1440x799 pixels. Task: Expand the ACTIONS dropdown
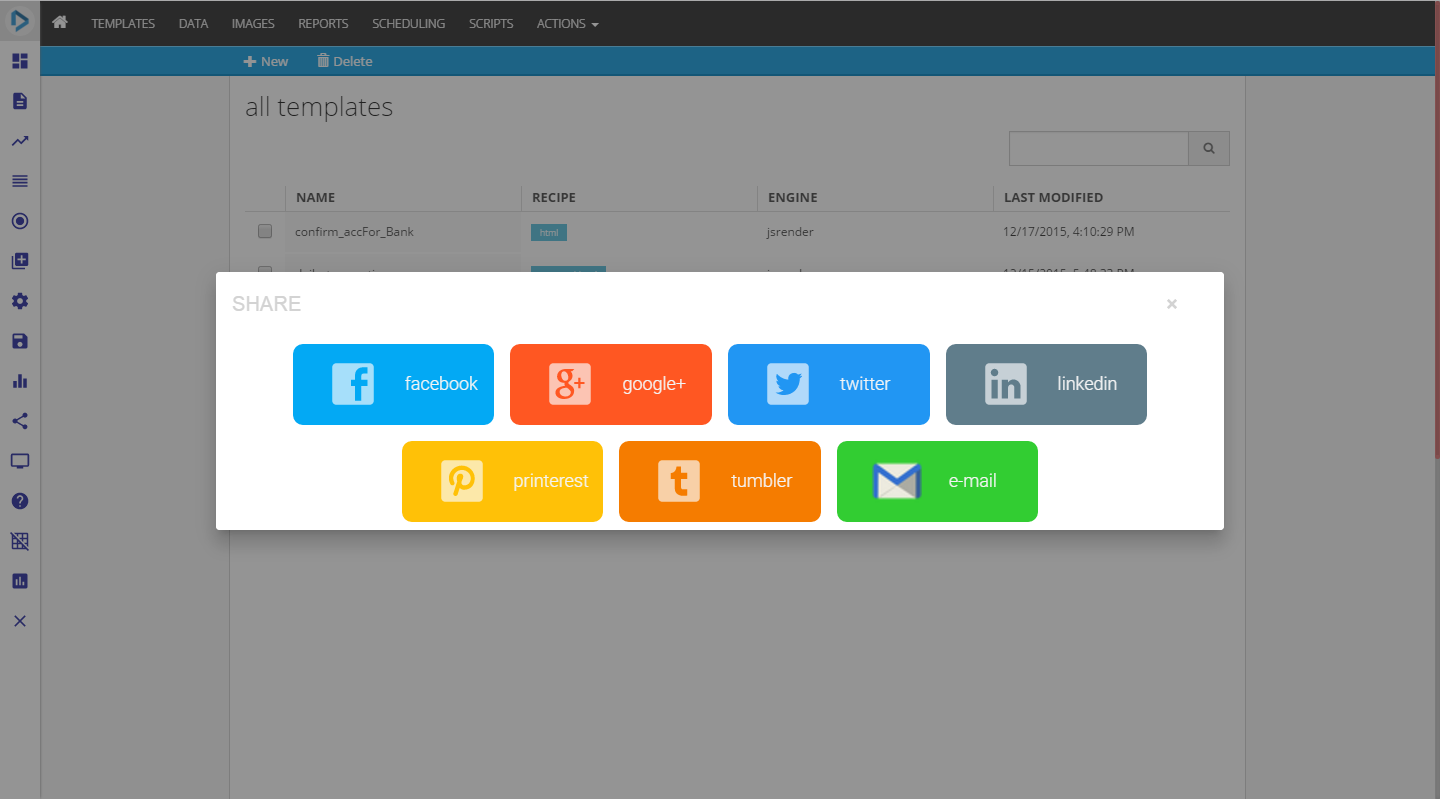(x=568, y=23)
